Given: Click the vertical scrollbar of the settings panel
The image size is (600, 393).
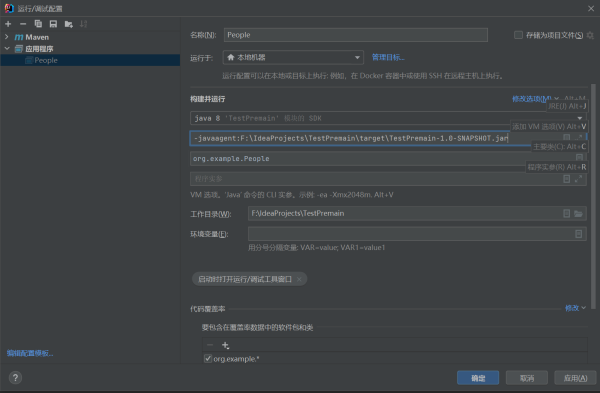Looking at the screenshot, I should click(x=593, y=196).
